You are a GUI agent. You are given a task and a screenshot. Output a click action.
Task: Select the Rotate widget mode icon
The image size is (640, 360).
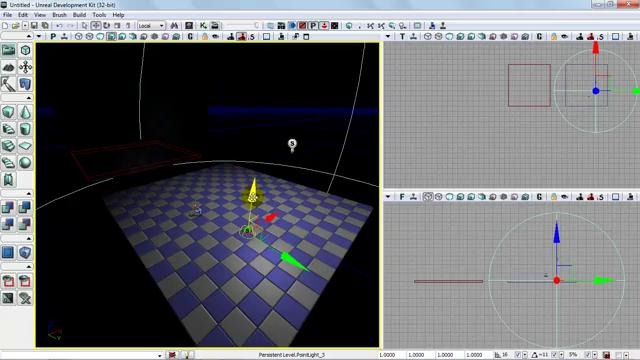tap(107, 26)
